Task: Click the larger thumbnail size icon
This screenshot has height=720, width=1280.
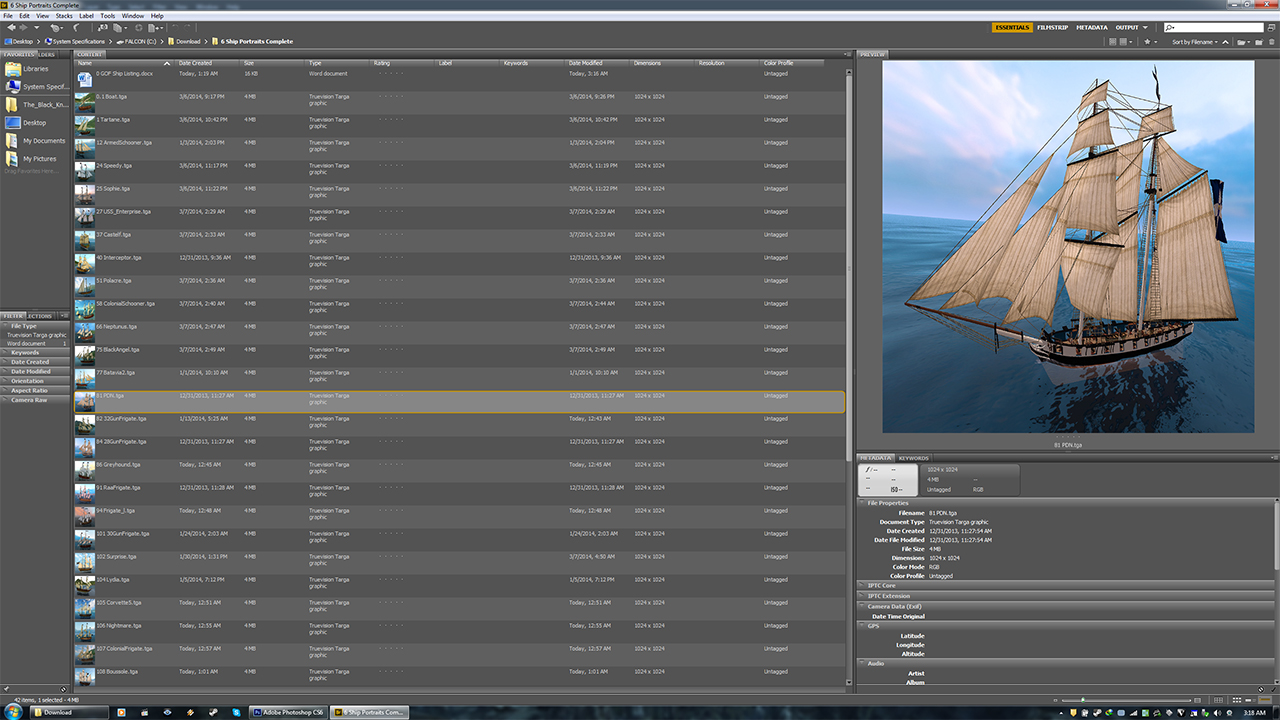Action: [1197, 700]
